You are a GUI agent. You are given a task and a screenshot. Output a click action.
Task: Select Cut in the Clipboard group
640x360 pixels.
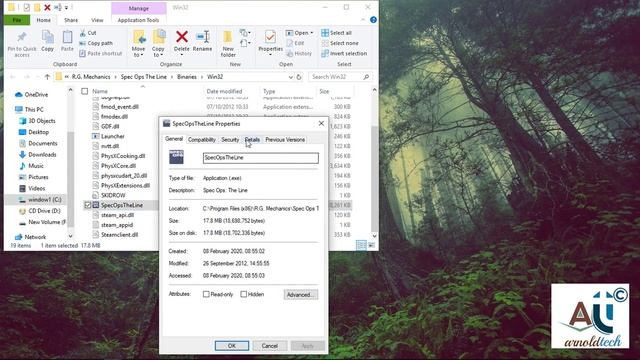coord(88,33)
